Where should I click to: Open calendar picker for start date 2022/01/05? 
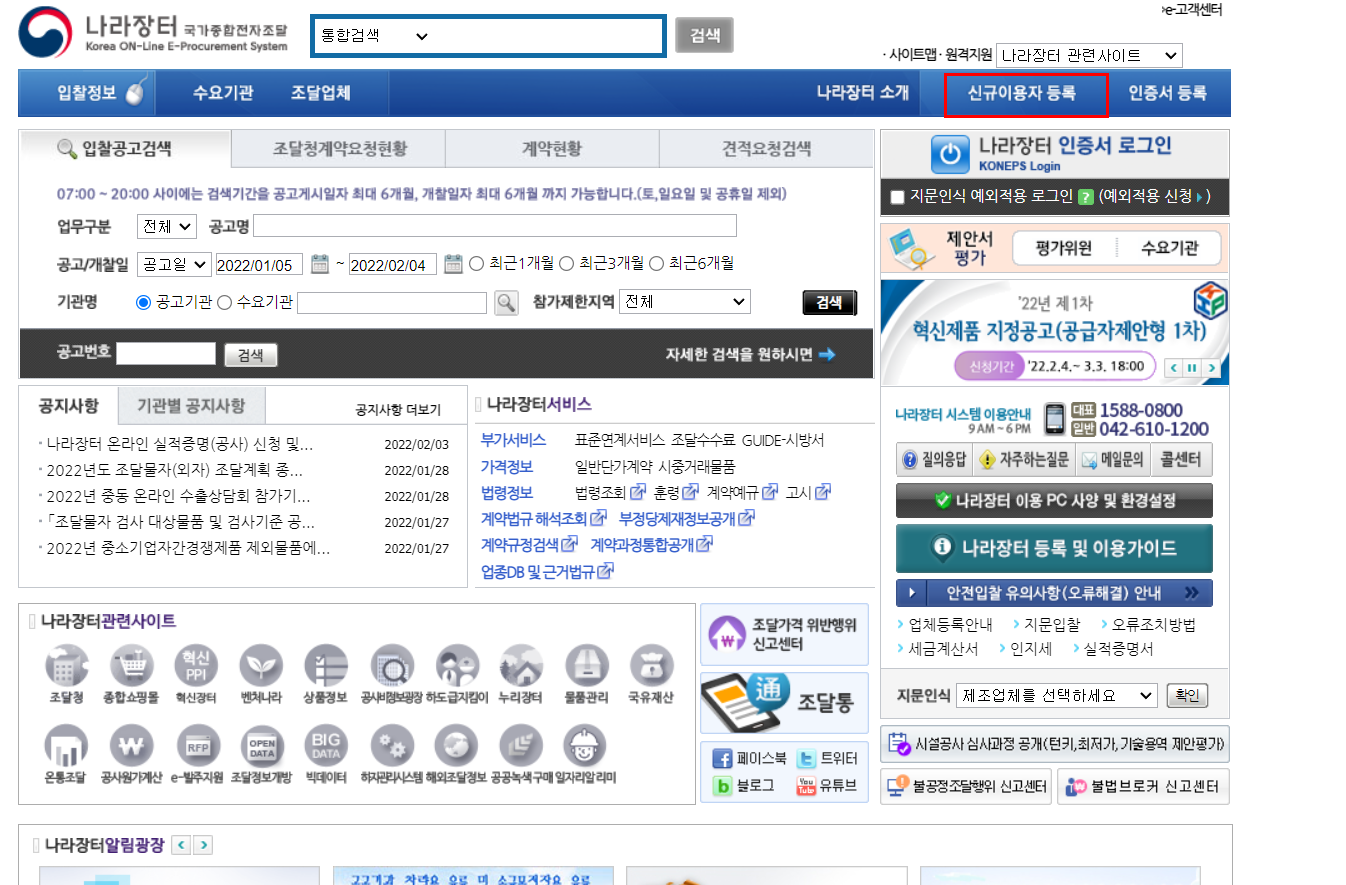tap(320, 264)
